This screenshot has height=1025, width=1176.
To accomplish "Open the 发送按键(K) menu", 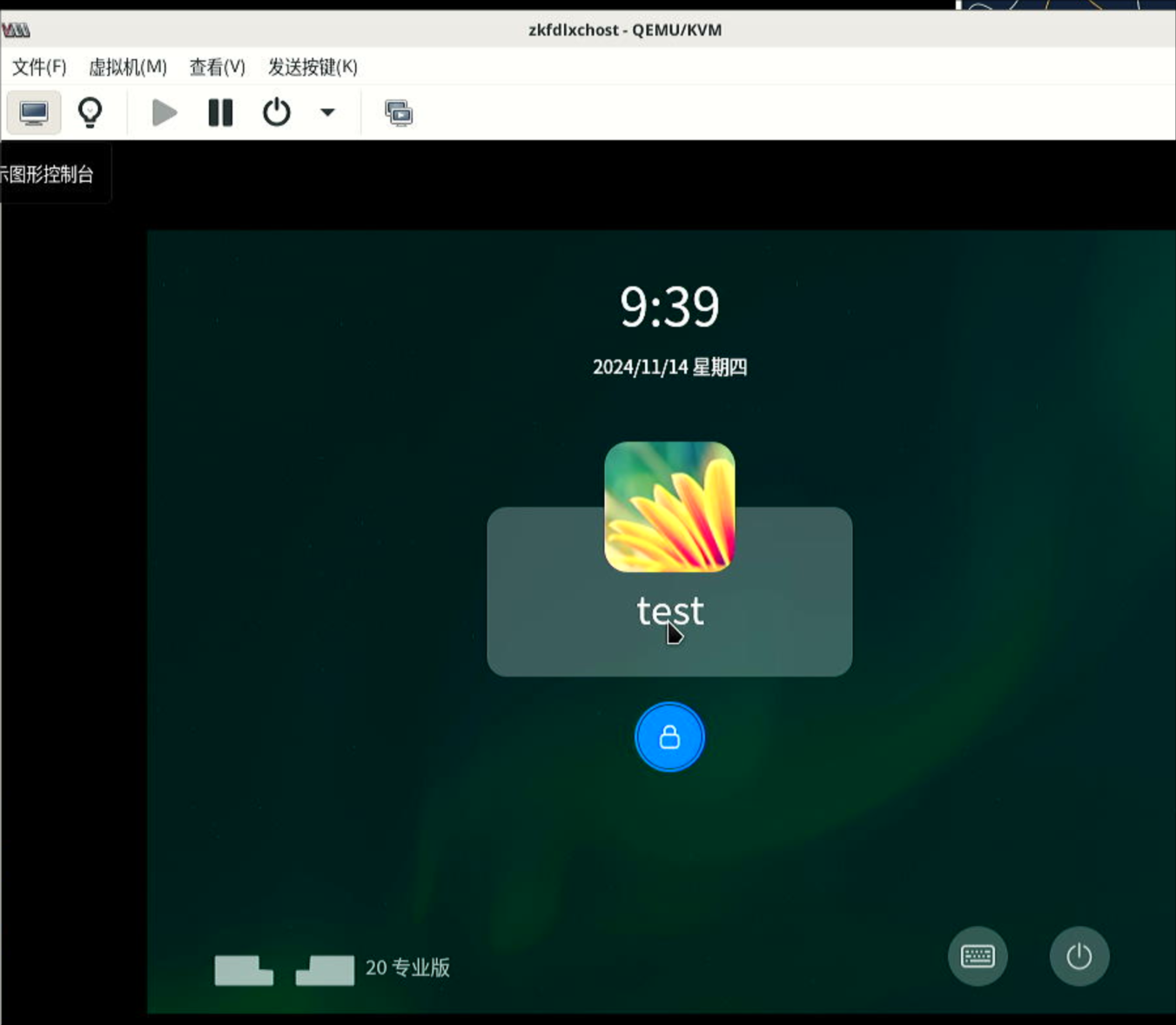I will 312,67.
